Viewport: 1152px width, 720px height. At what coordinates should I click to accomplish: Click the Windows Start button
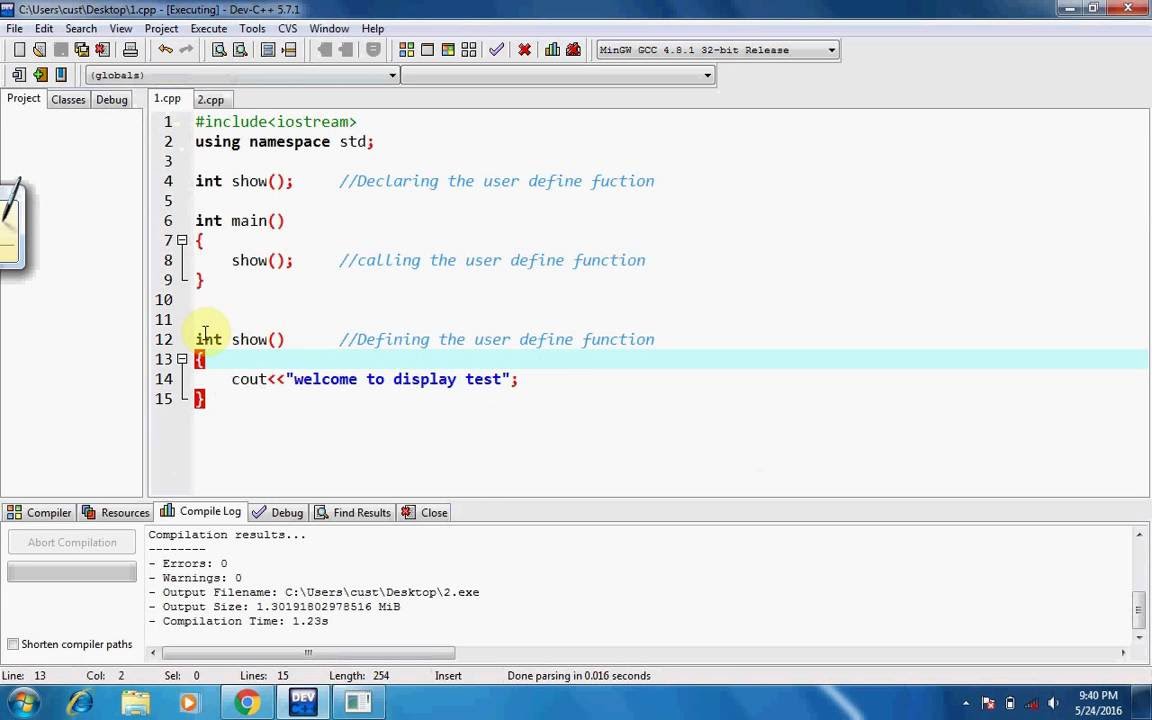coord(23,702)
